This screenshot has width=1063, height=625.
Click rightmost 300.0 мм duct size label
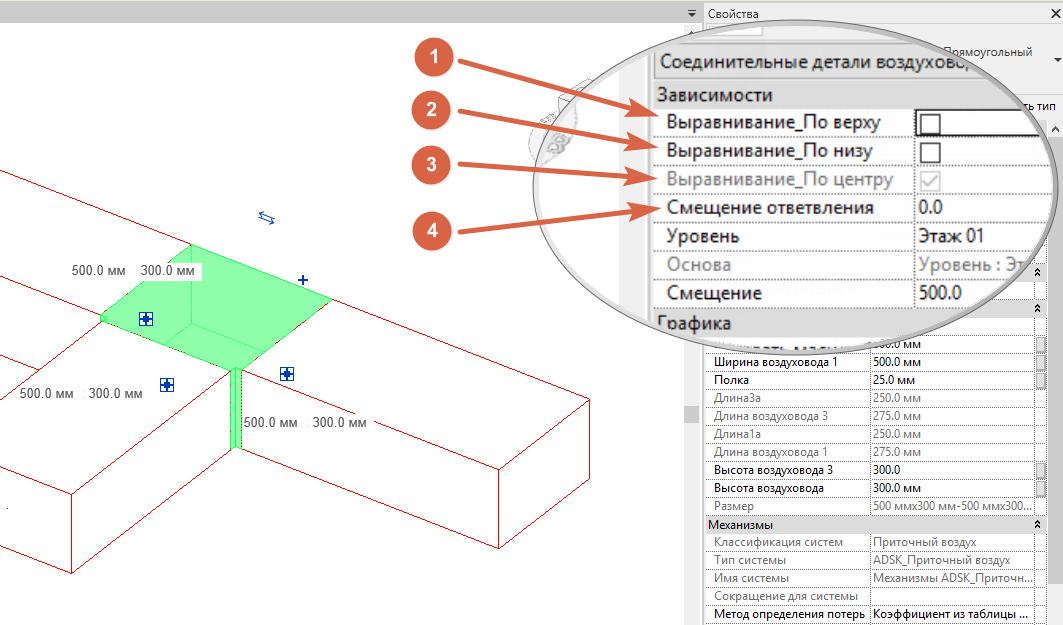(x=339, y=422)
